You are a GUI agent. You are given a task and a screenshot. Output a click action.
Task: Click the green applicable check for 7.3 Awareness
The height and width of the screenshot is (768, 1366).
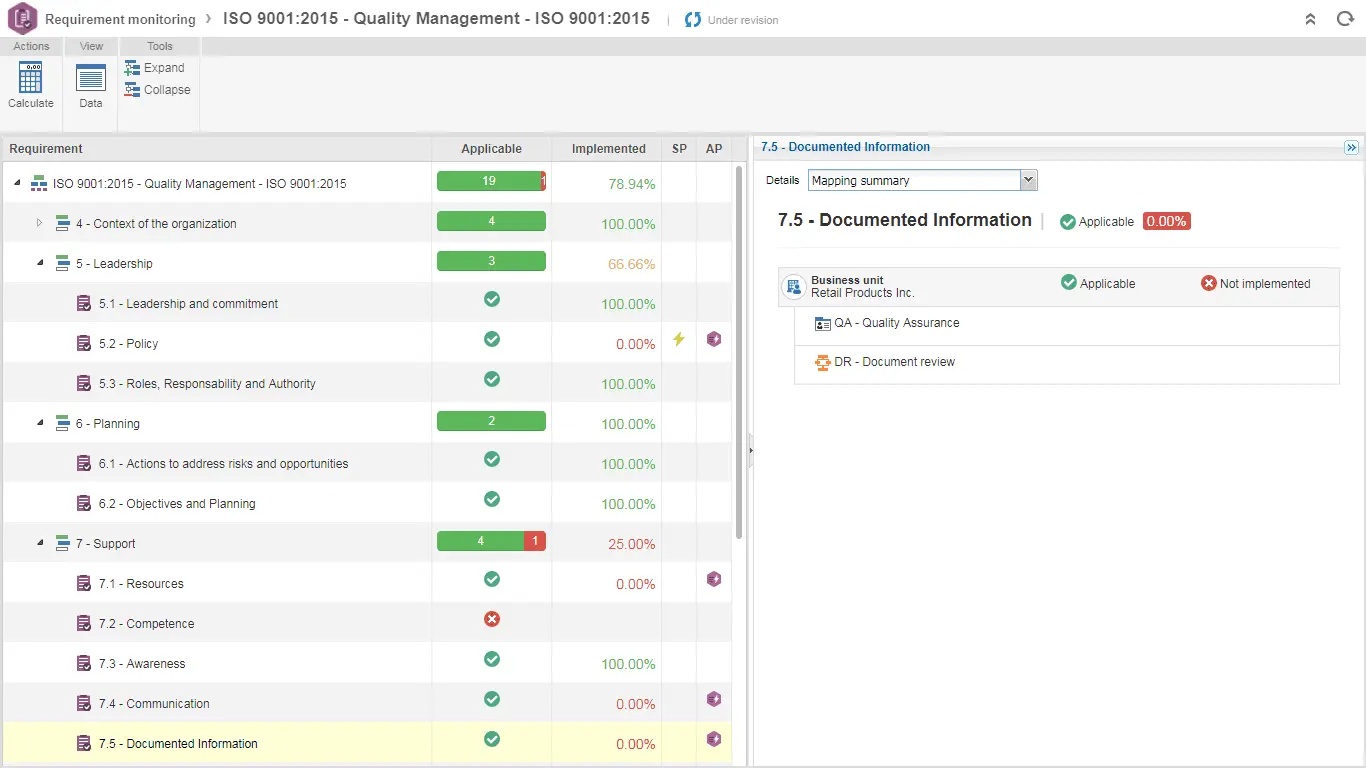pos(491,660)
